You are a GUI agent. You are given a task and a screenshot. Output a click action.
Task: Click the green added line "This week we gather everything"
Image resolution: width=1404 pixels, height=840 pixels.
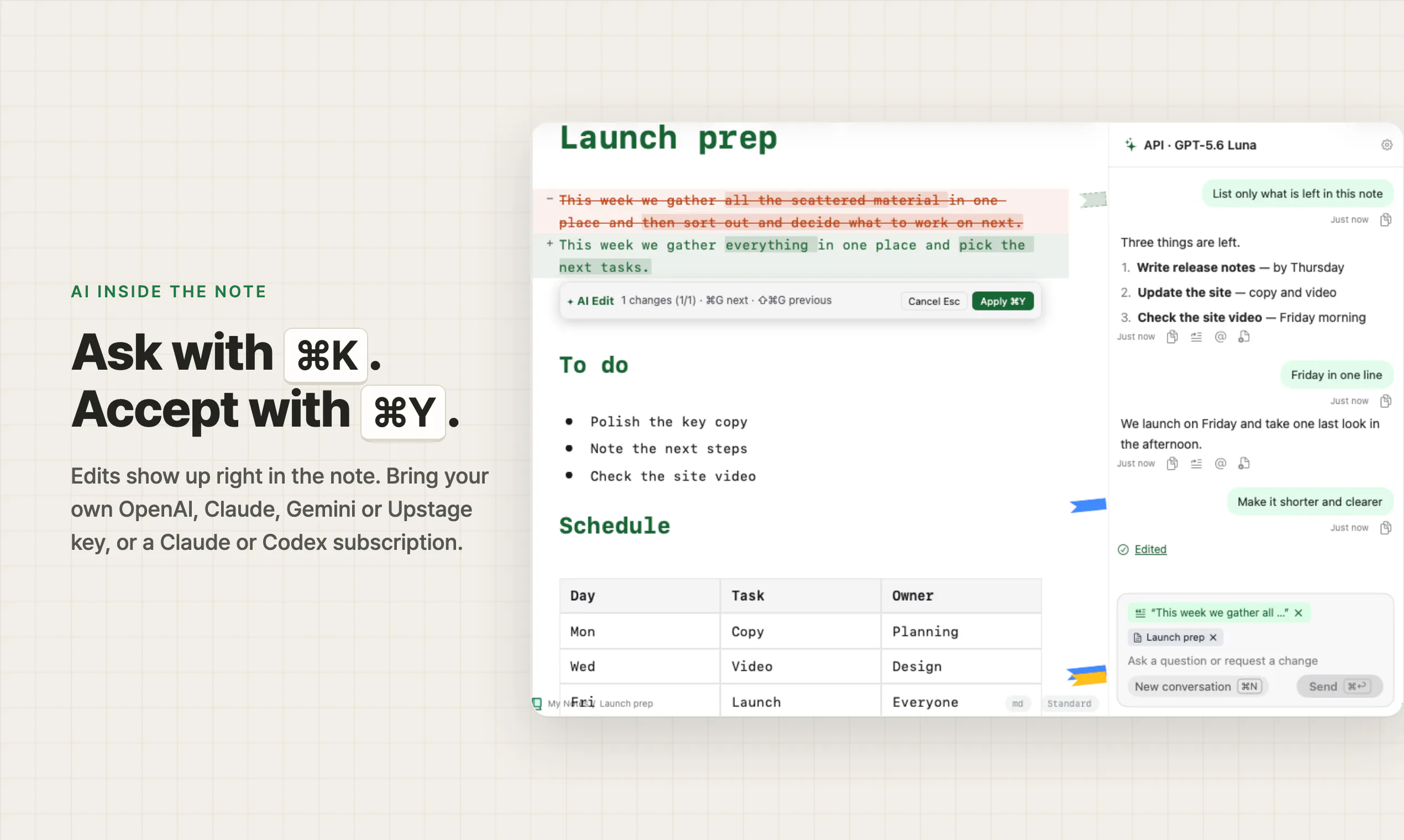[x=799, y=256]
